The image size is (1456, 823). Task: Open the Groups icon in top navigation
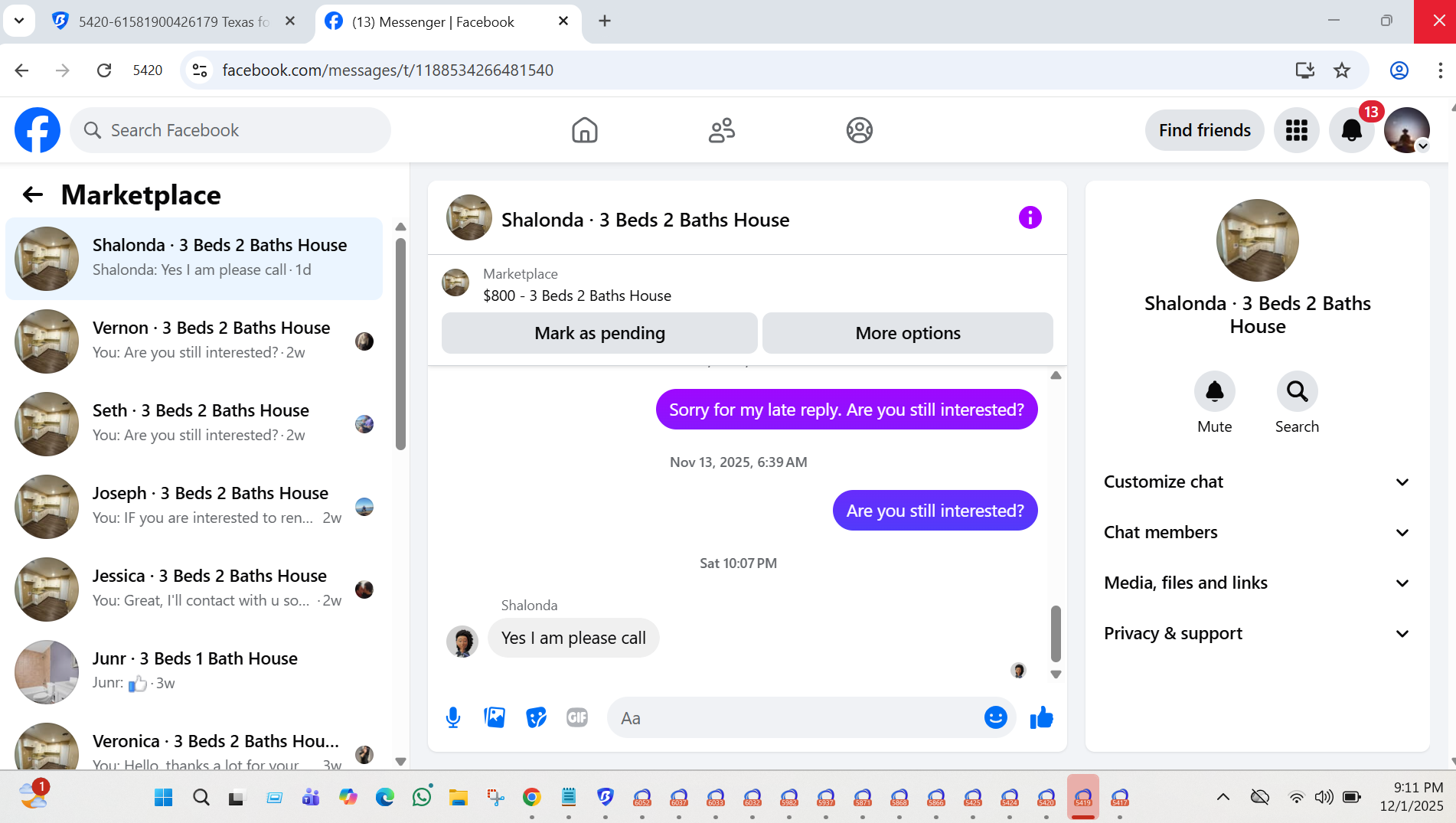859,130
